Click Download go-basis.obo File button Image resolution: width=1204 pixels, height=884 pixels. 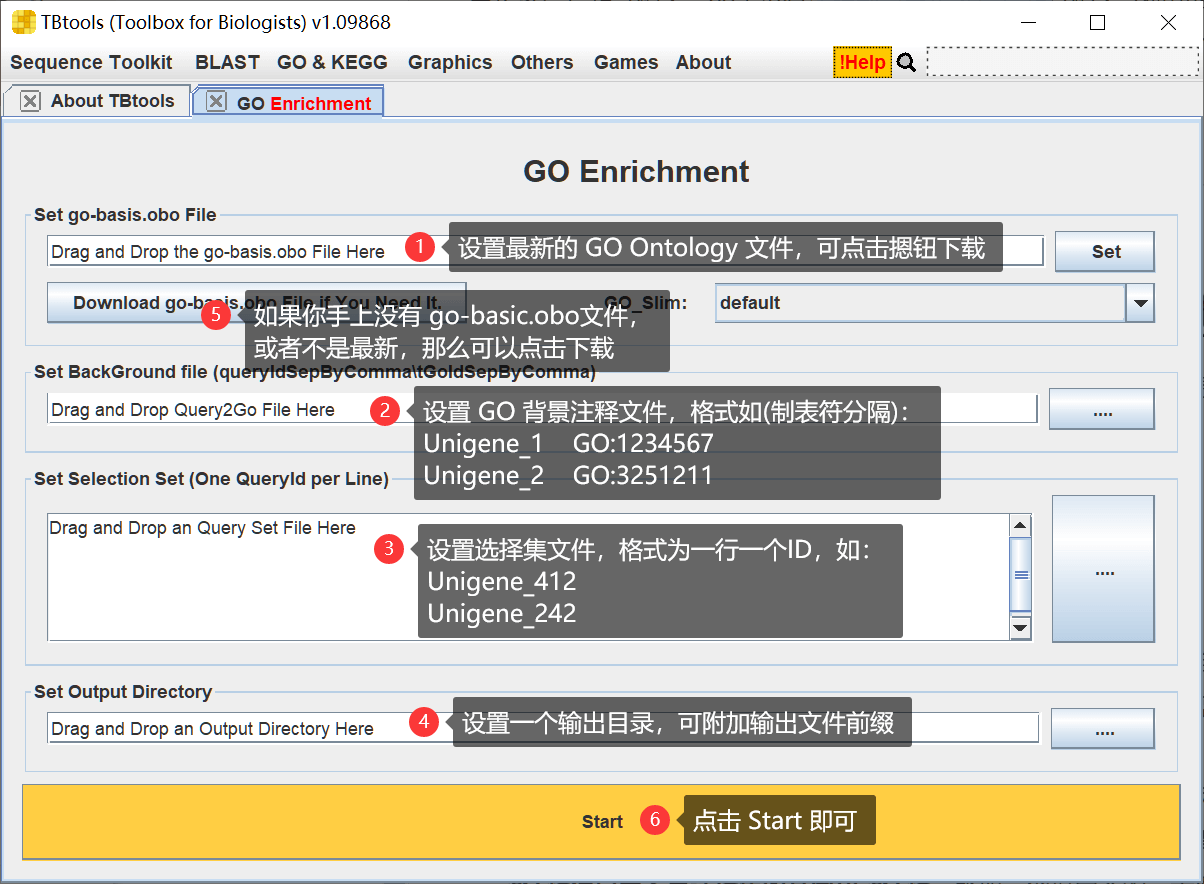click(257, 302)
